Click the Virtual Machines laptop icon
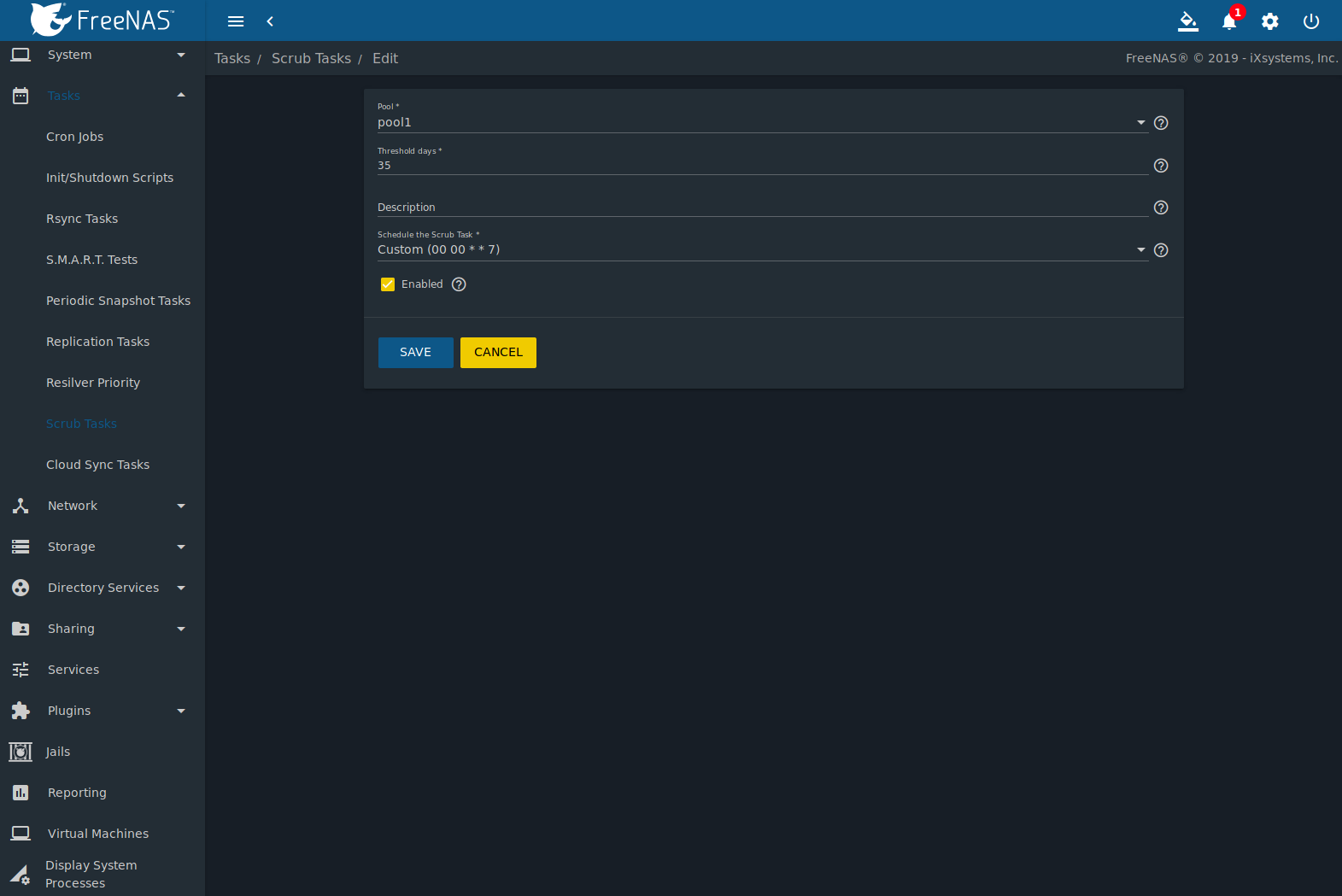Screen dimensions: 1342x896 point(21,834)
